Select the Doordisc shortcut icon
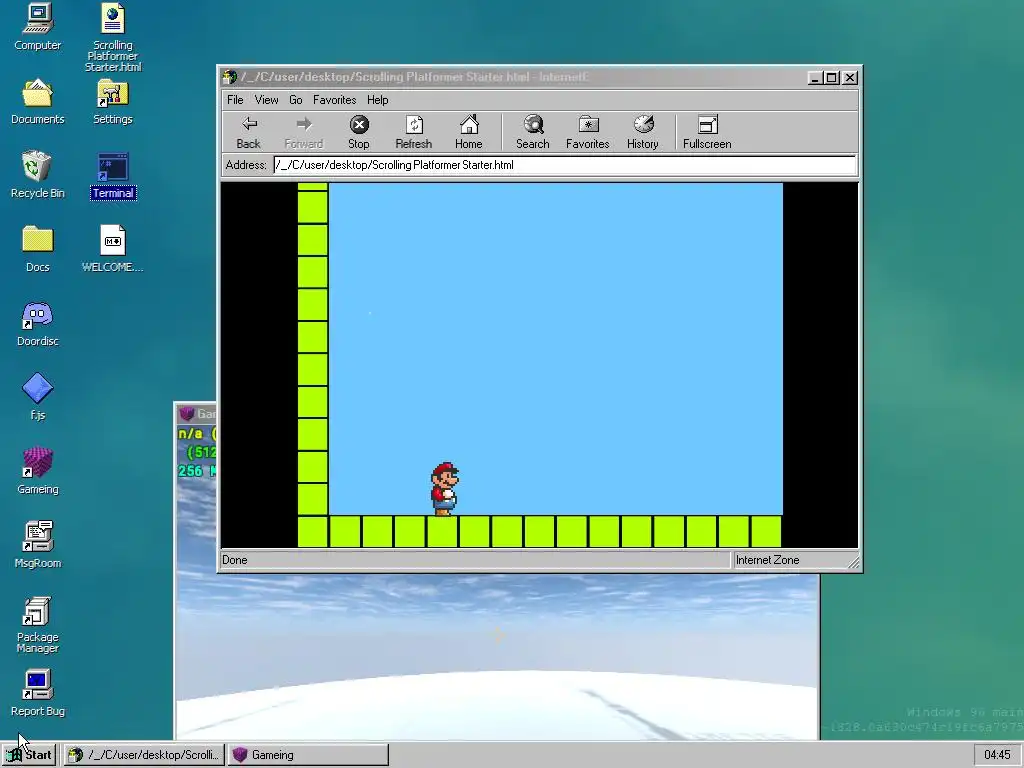The width and height of the screenshot is (1024, 768). point(38,324)
